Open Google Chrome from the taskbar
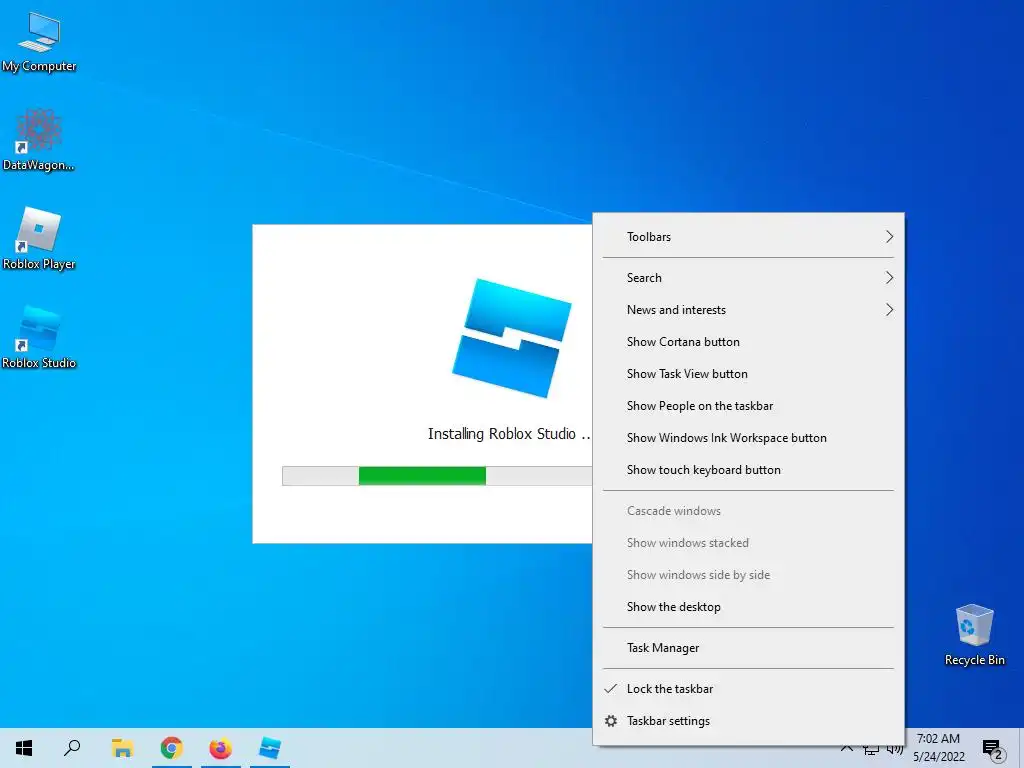Screen dimensions: 1024x768 pos(171,748)
